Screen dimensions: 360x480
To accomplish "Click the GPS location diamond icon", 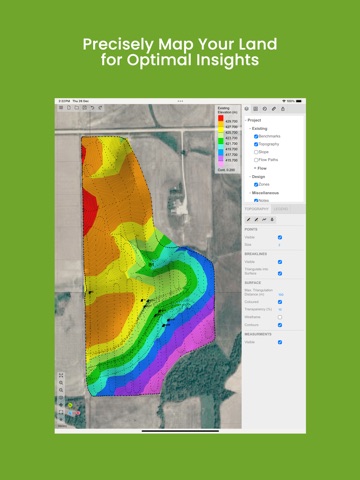I will pyautogui.click(x=61, y=405).
